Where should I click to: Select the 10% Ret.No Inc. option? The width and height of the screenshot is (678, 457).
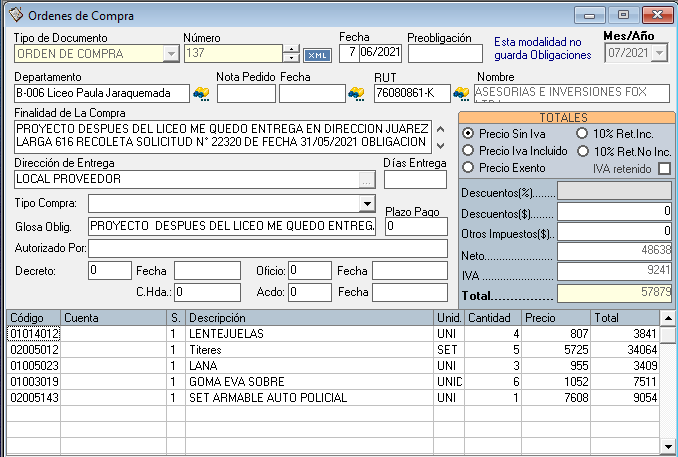[x=582, y=151]
